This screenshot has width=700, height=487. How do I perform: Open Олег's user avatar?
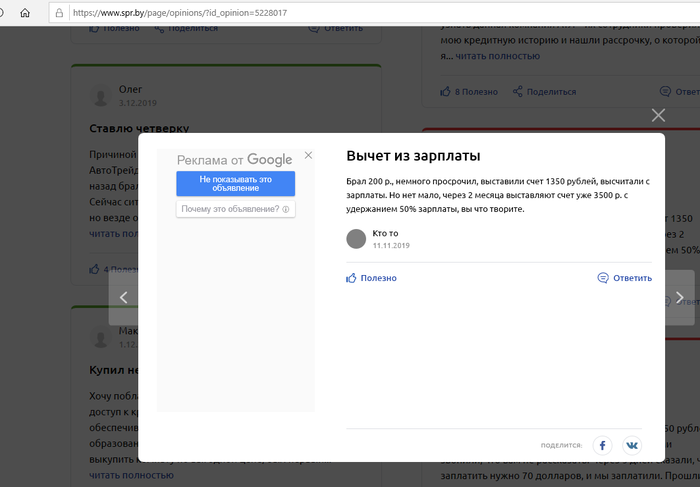tap(101, 96)
